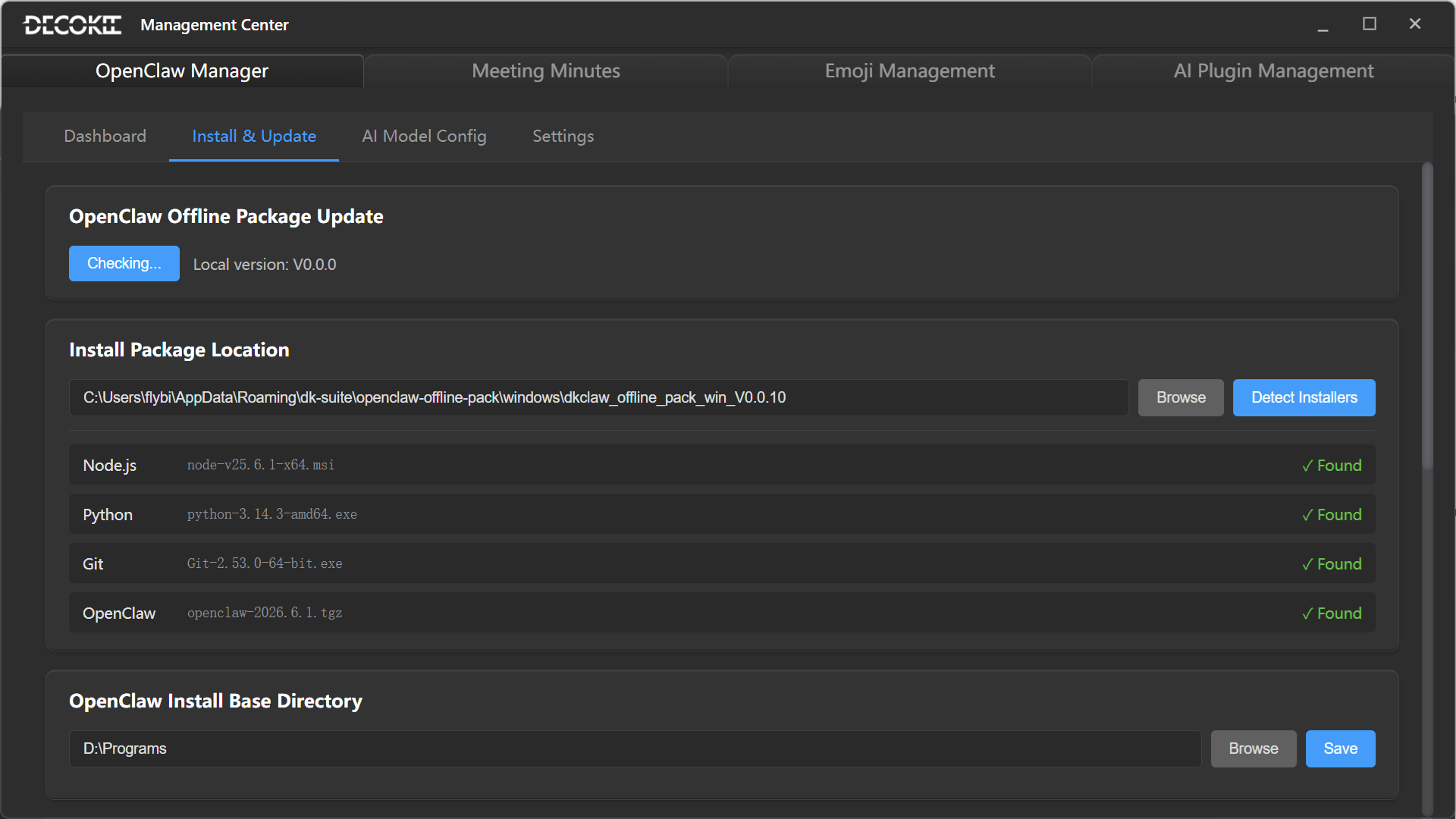Open the Meeting Minutes tab

[546, 71]
